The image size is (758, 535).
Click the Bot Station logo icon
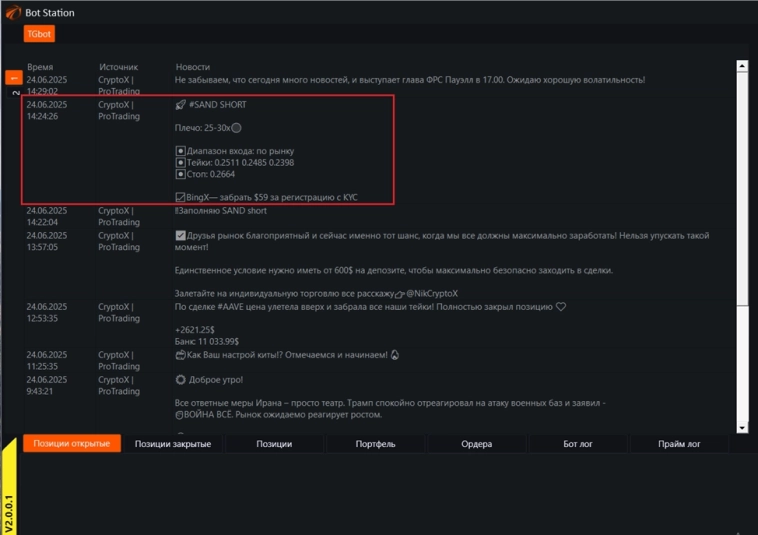coord(12,13)
